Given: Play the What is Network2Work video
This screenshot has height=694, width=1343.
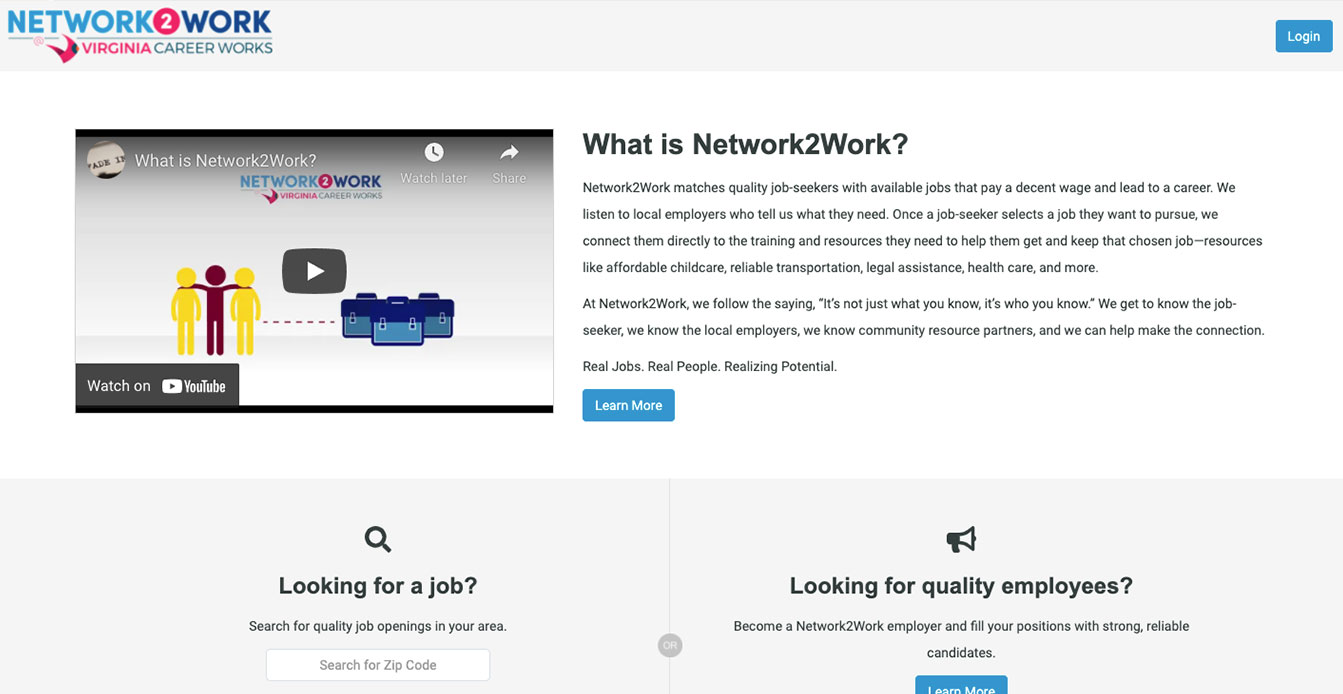Looking at the screenshot, I should [x=314, y=271].
